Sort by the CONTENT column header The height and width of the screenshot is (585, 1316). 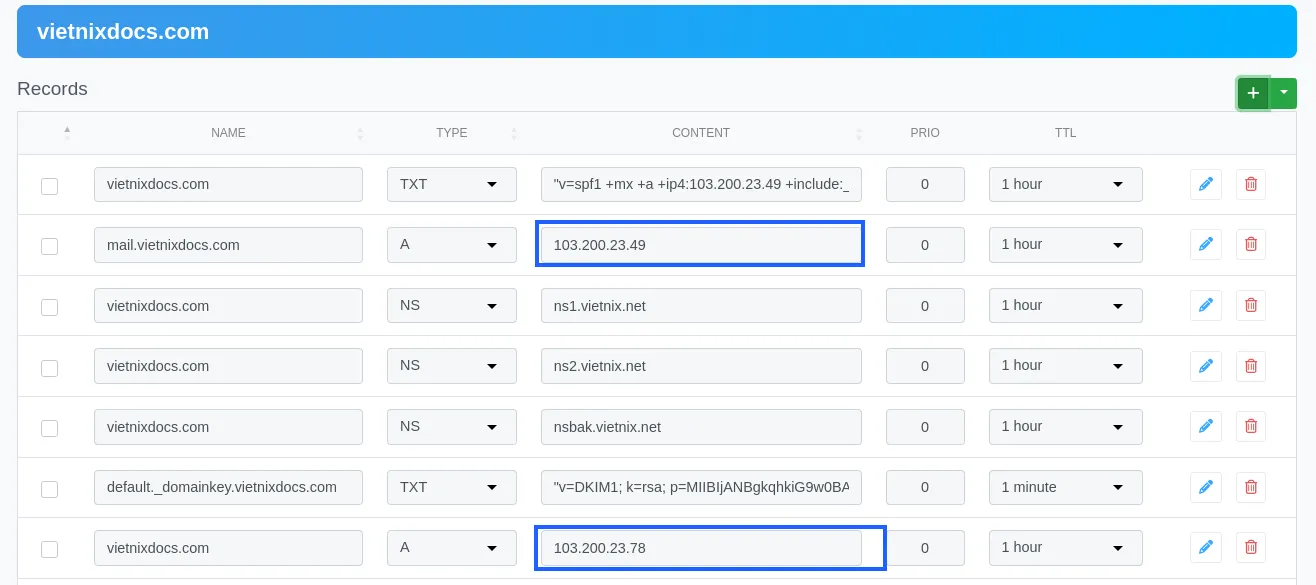point(701,133)
